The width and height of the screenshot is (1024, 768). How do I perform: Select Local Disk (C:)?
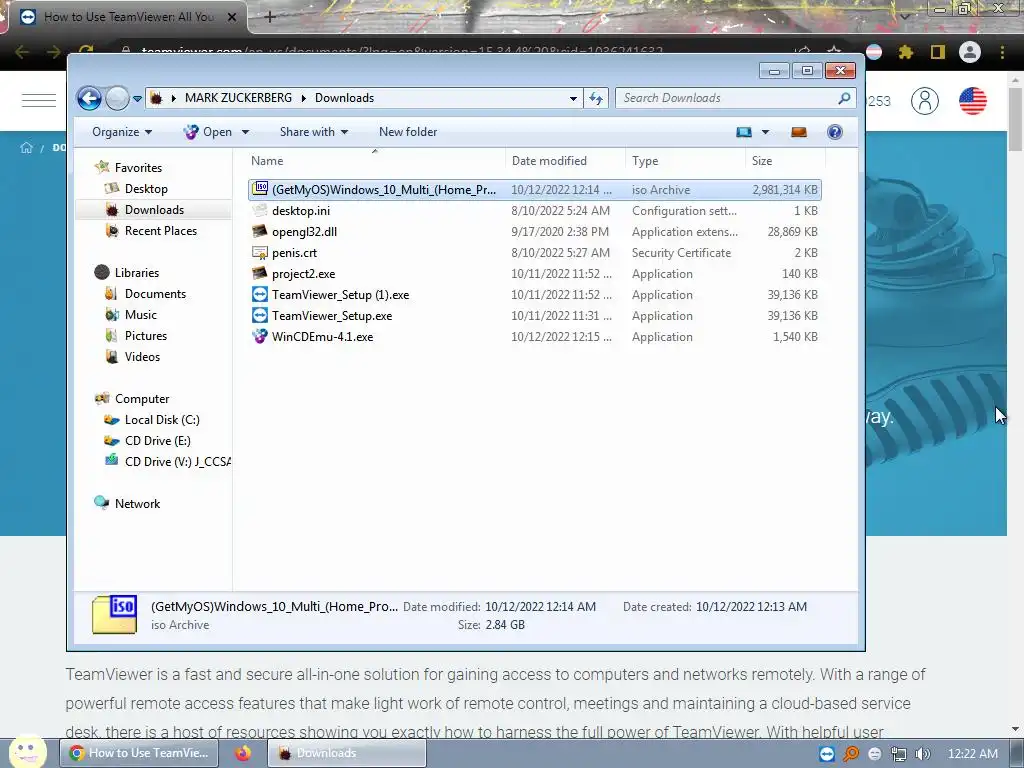click(162, 420)
